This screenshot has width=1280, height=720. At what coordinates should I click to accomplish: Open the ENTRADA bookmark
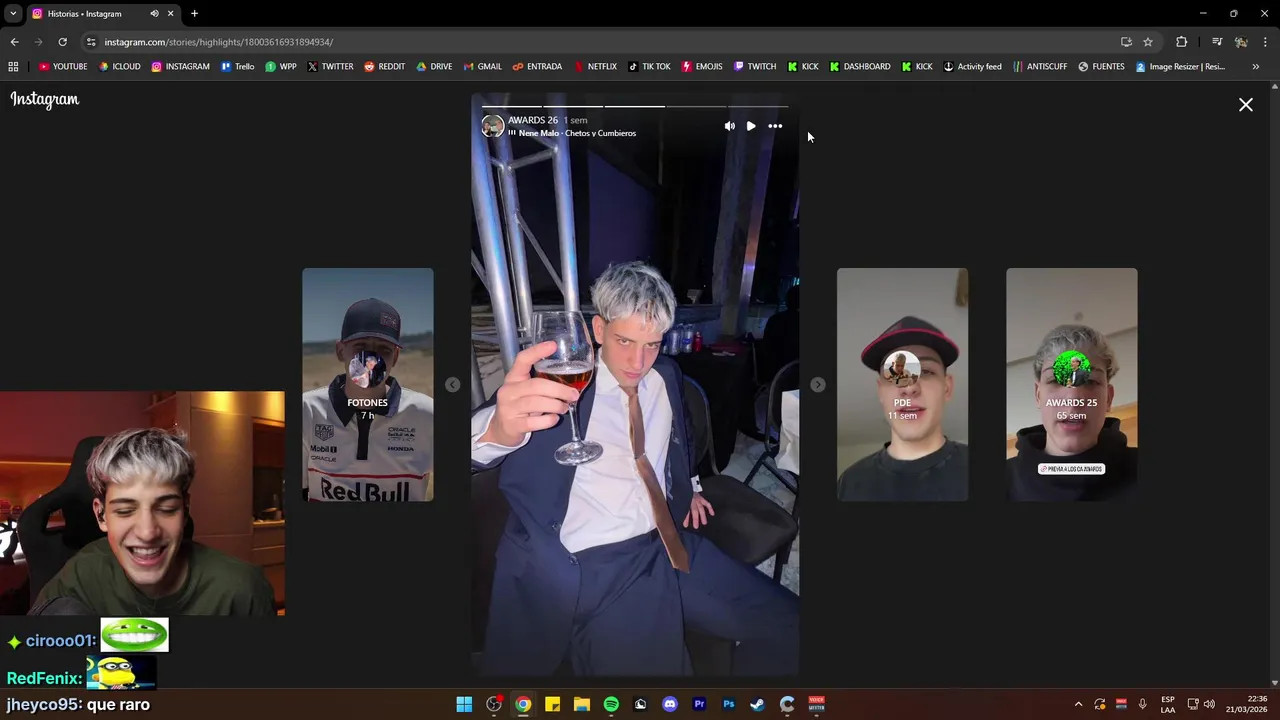coord(537,66)
